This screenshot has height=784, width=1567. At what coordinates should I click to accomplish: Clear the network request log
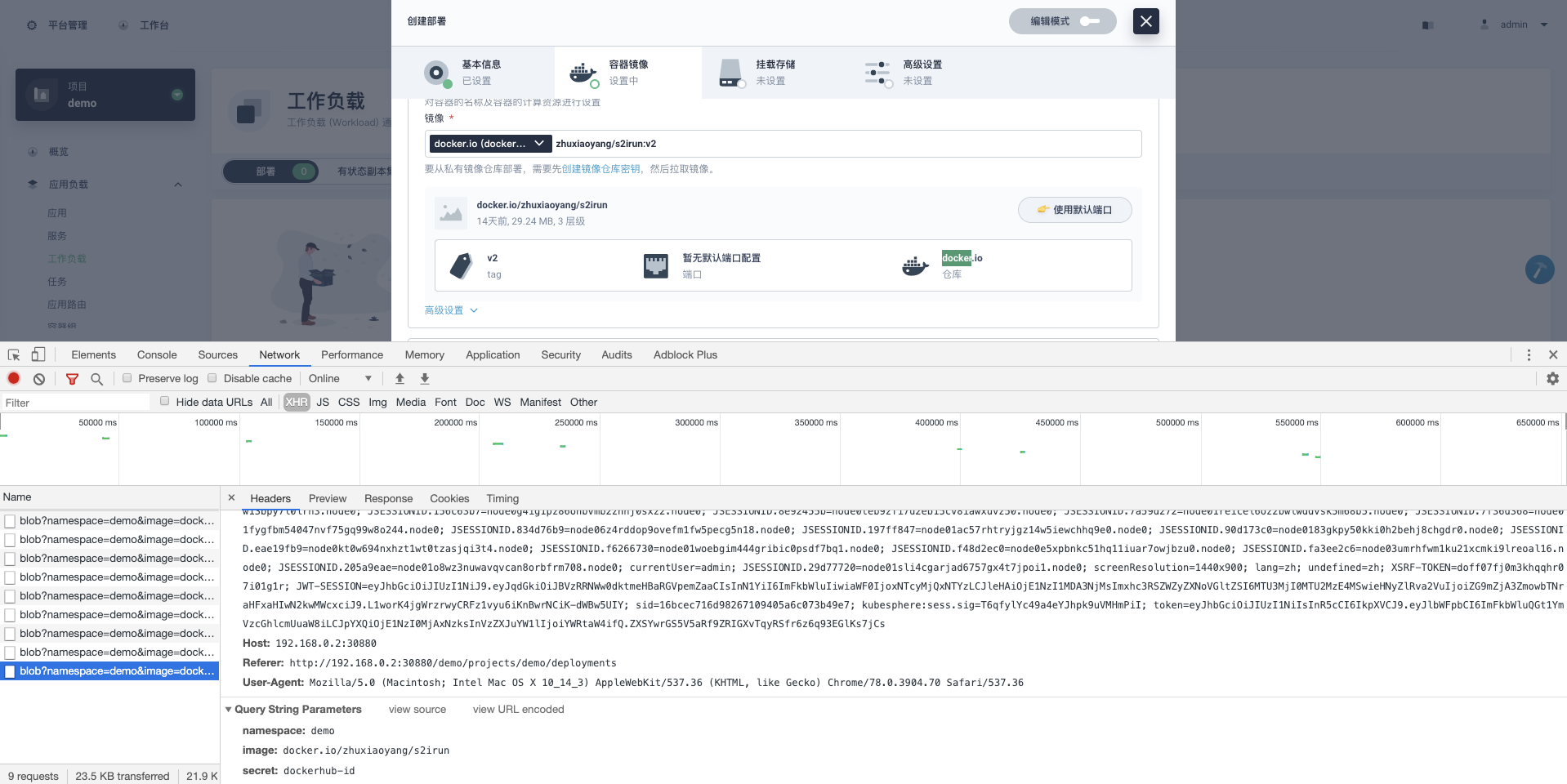coord(38,378)
